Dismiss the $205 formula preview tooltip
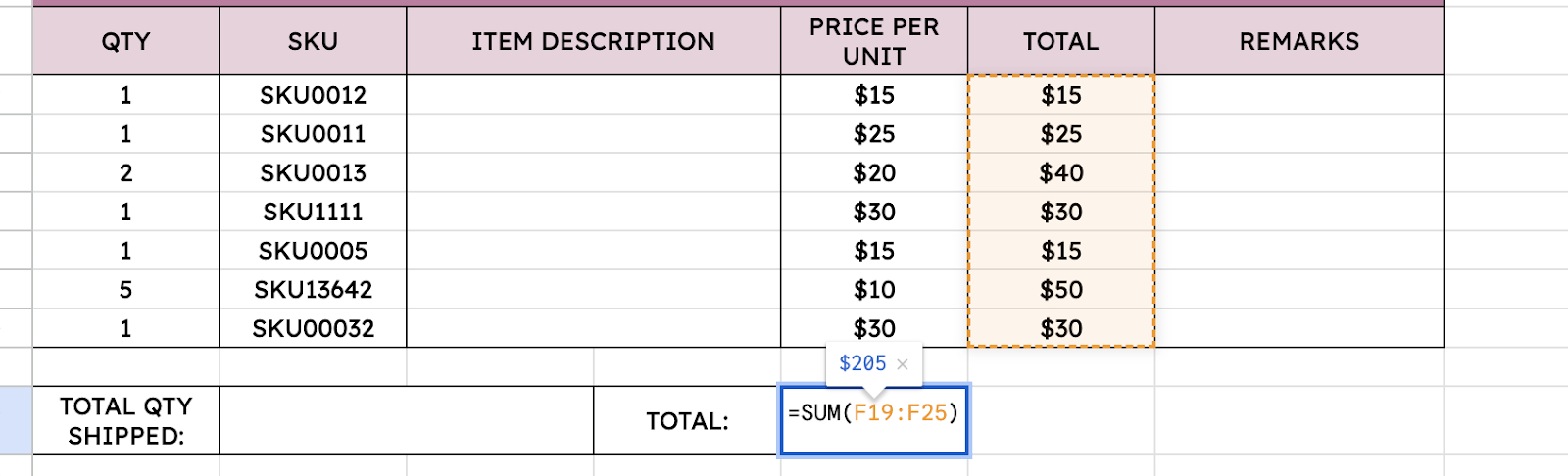1568x476 pixels. [x=903, y=364]
